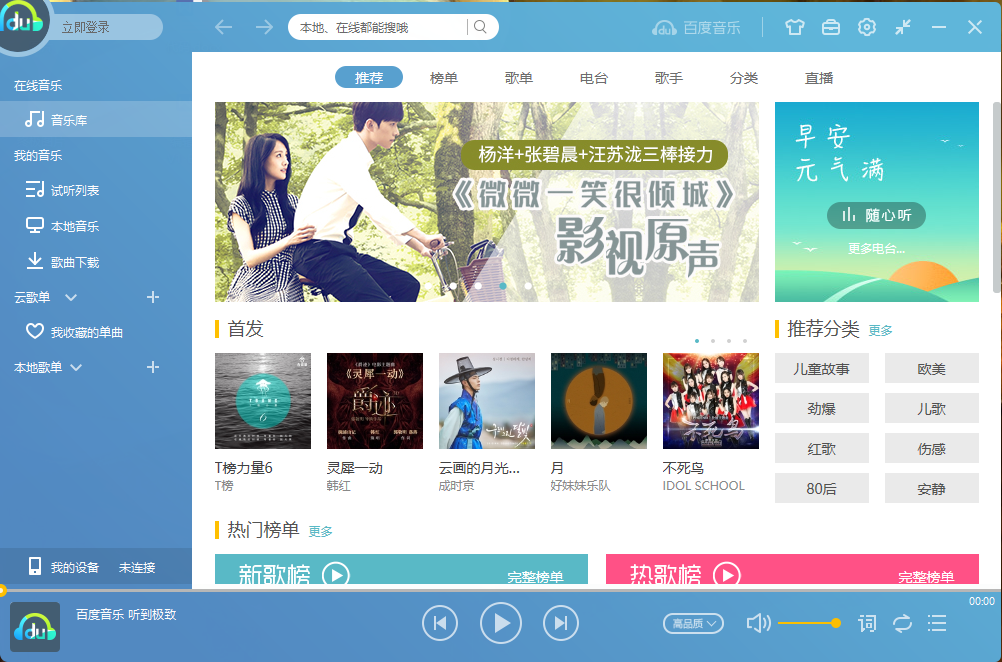Screen dimensions: 1002x662
Task: Mute the volume speaker icon
Action: (x=758, y=623)
